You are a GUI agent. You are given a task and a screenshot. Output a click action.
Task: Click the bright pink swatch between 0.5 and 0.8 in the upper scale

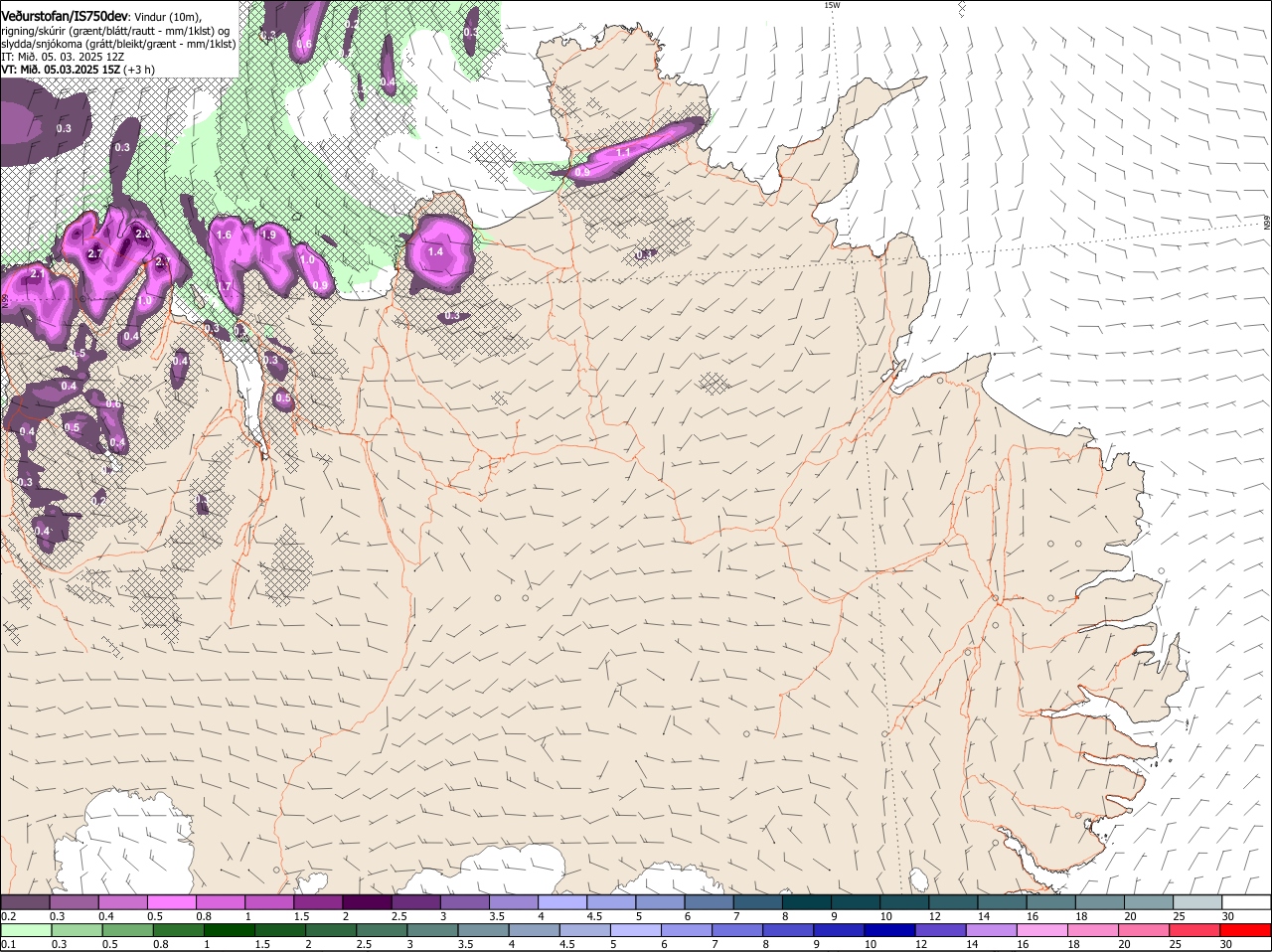(x=171, y=901)
